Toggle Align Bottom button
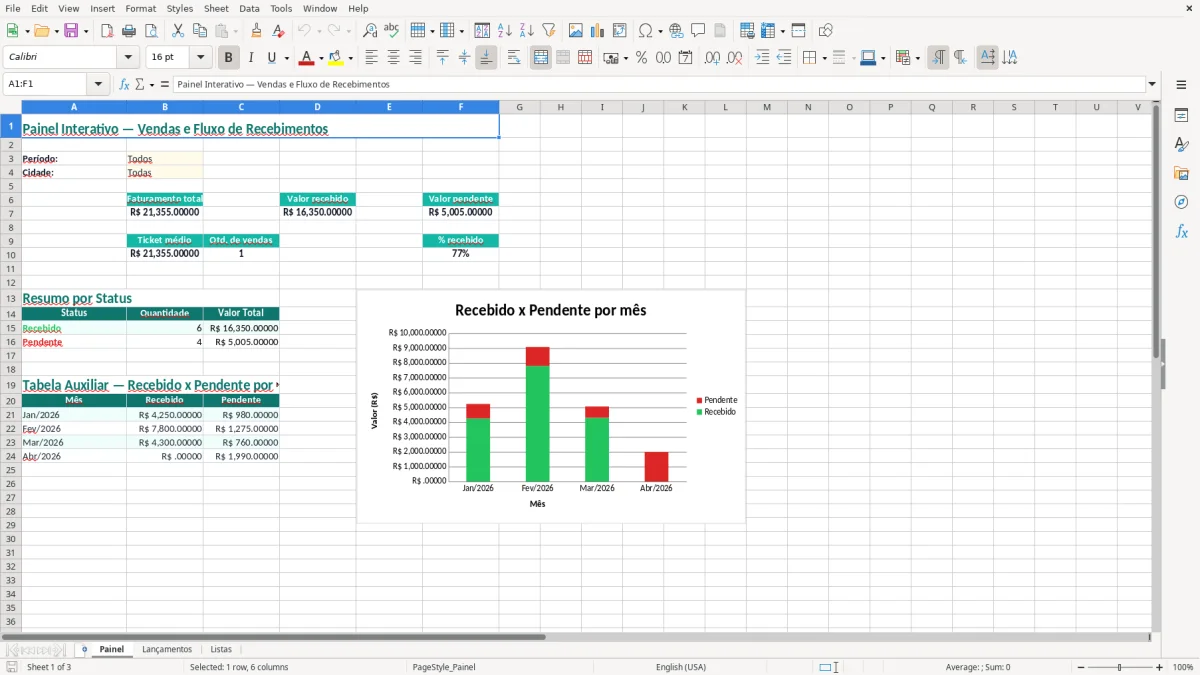This screenshot has width=1200, height=675. (x=486, y=58)
